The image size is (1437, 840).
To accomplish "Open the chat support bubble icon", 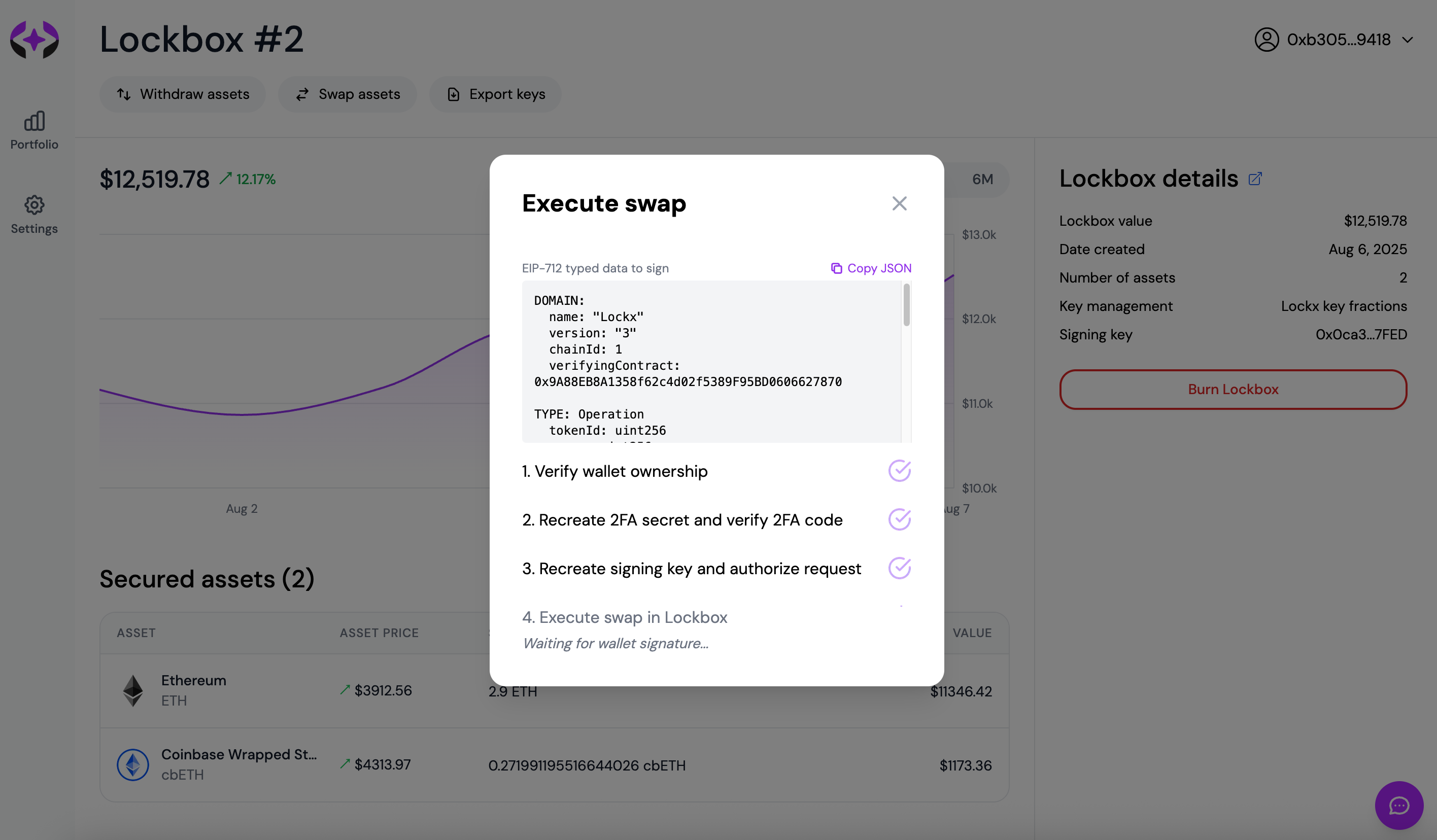I will coord(1399,805).
